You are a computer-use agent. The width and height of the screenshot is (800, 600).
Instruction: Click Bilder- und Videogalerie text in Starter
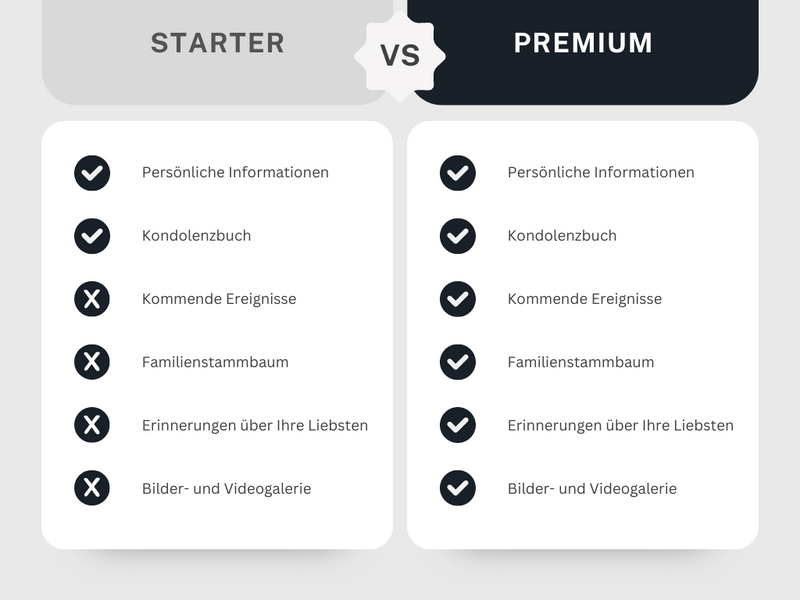[227, 489]
